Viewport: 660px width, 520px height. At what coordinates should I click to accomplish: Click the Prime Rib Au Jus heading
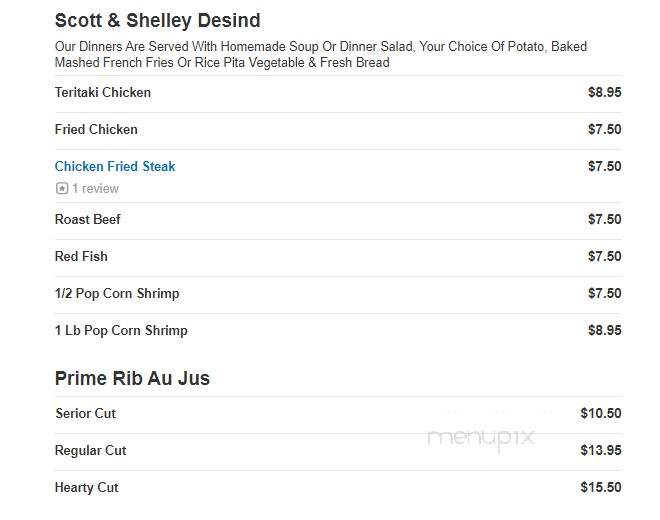point(132,378)
